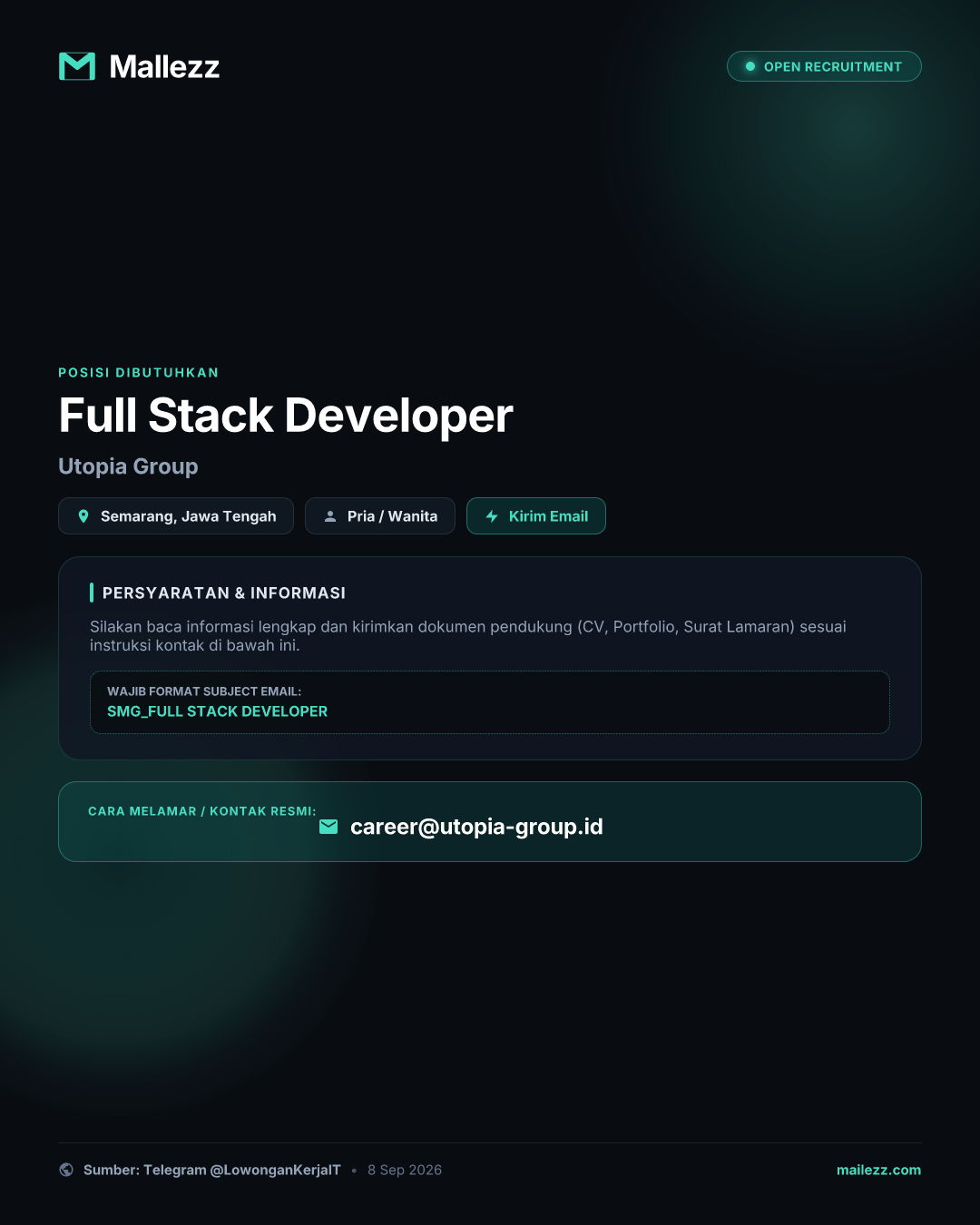This screenshot has width=980, height=1225.
Task: Click the Kirim Email button
Action: pos(536,516)
